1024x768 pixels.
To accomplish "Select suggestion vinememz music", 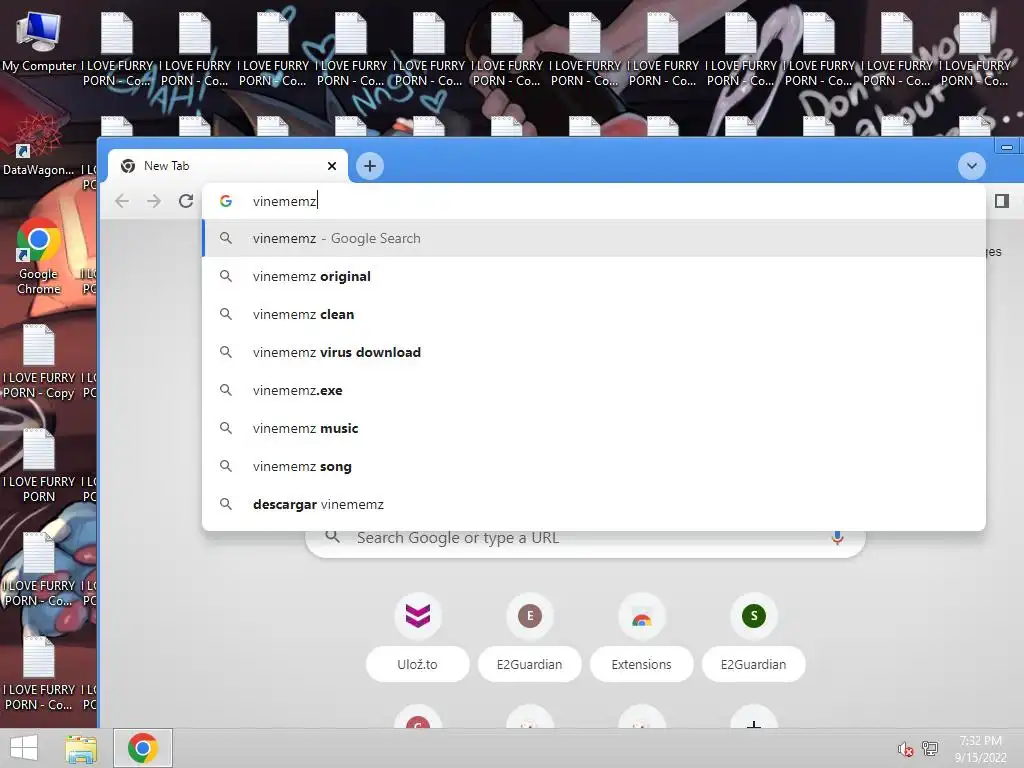I will 593,428.
